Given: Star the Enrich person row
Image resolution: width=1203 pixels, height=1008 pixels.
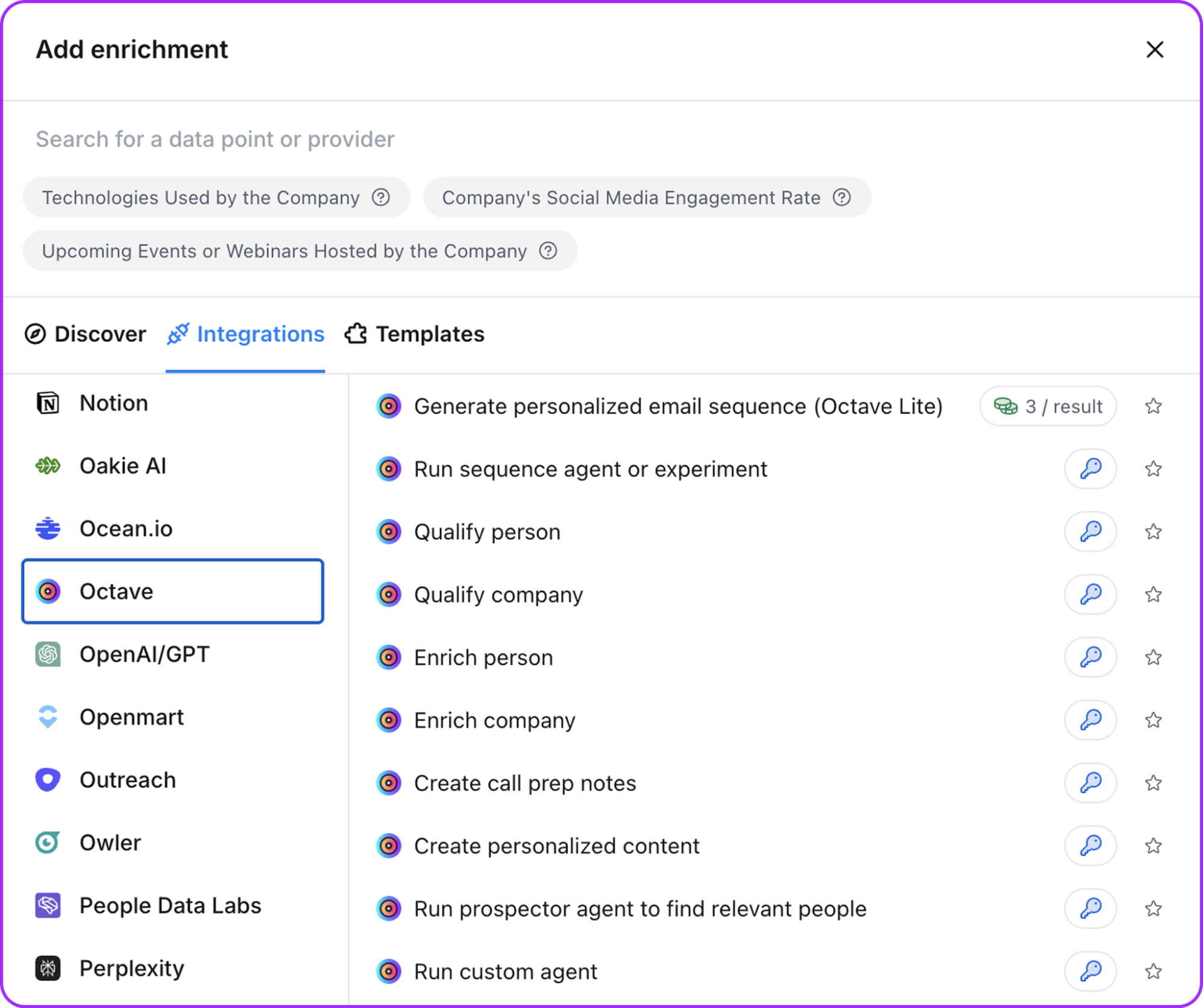Looking at the screenshot, I should click(x=1153, y=657).
